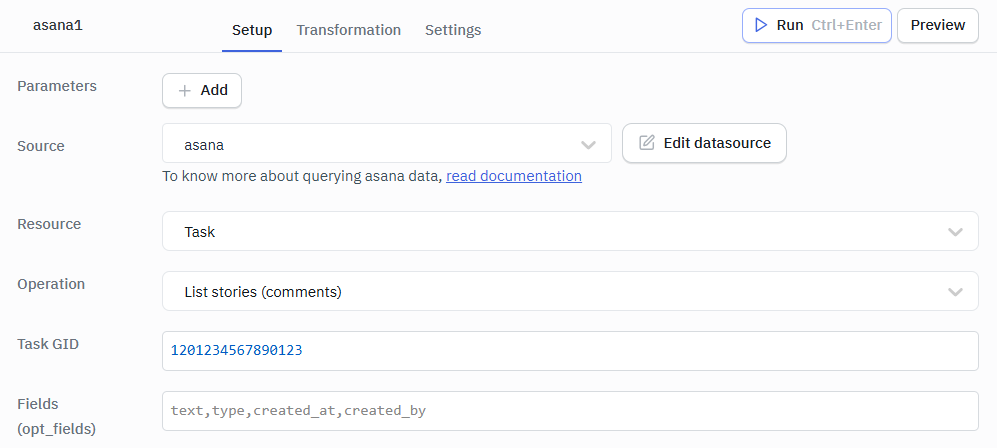Click the Task GID input field
The image size is (997, 448).
(570, 351)
